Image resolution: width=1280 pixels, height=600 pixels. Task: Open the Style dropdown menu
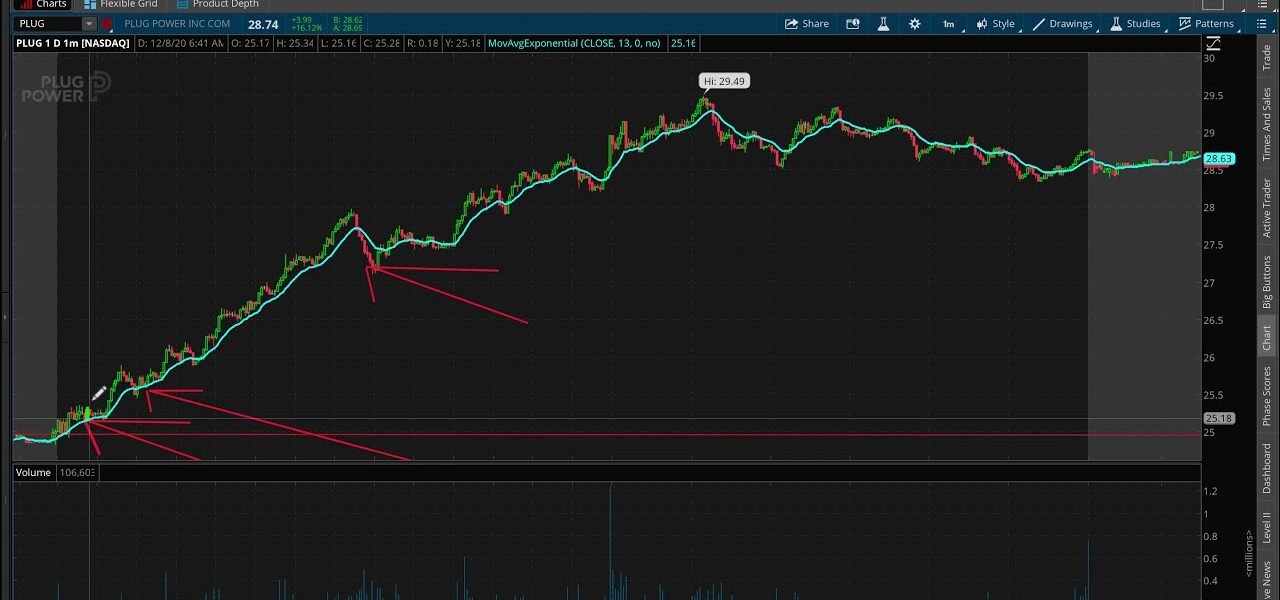point(995,24)
